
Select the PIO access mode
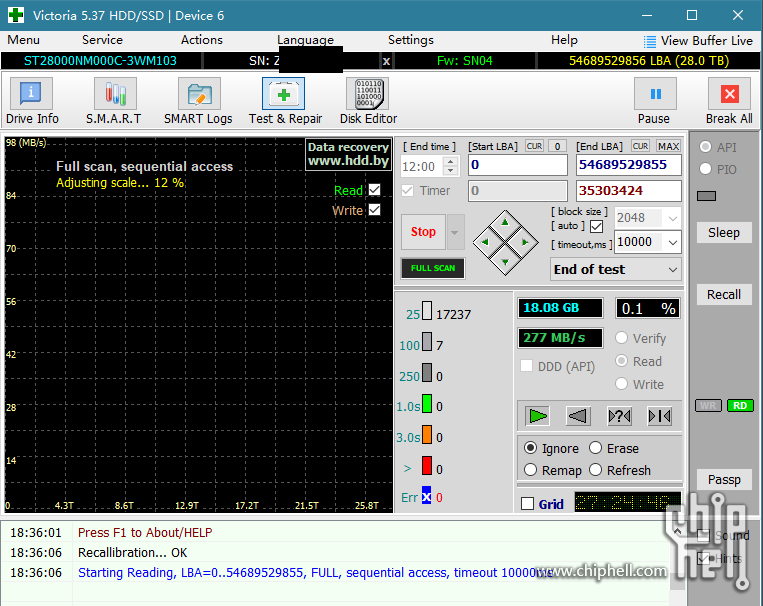(x=705, y=169)
